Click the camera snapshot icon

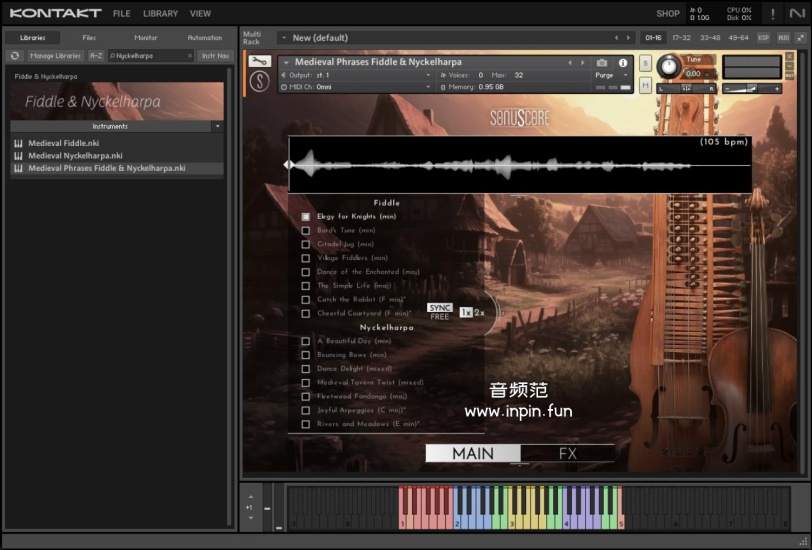click(x=602, y=63)
